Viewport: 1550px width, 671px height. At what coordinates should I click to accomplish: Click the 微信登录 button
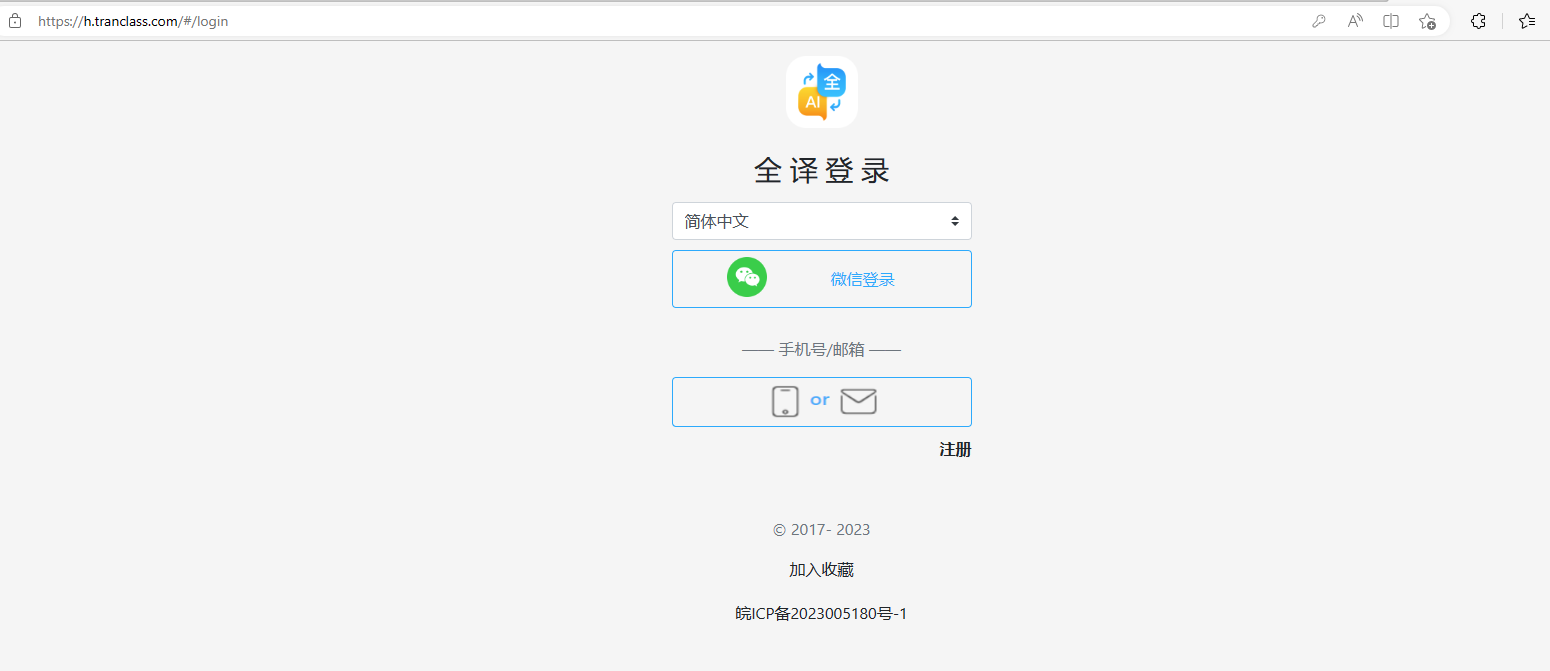point(822,279)
